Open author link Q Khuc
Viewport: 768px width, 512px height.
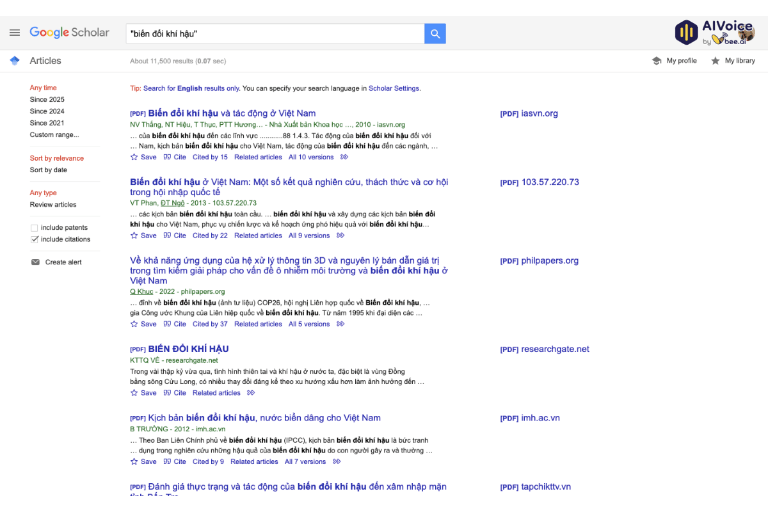(x=142, y=292)
